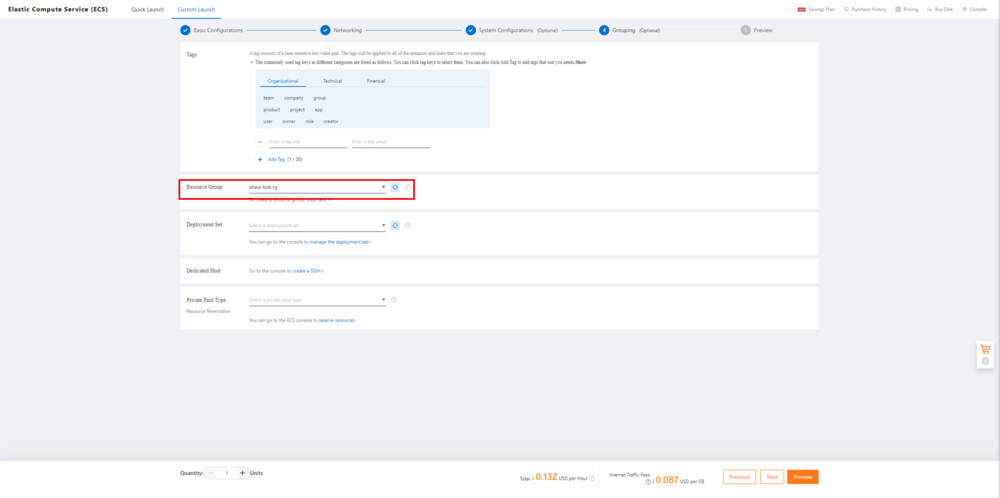Viewport: 1000px width, 498px height.
Task: Go to the Console
Action: pyautogui.click(x=974, y=10)
